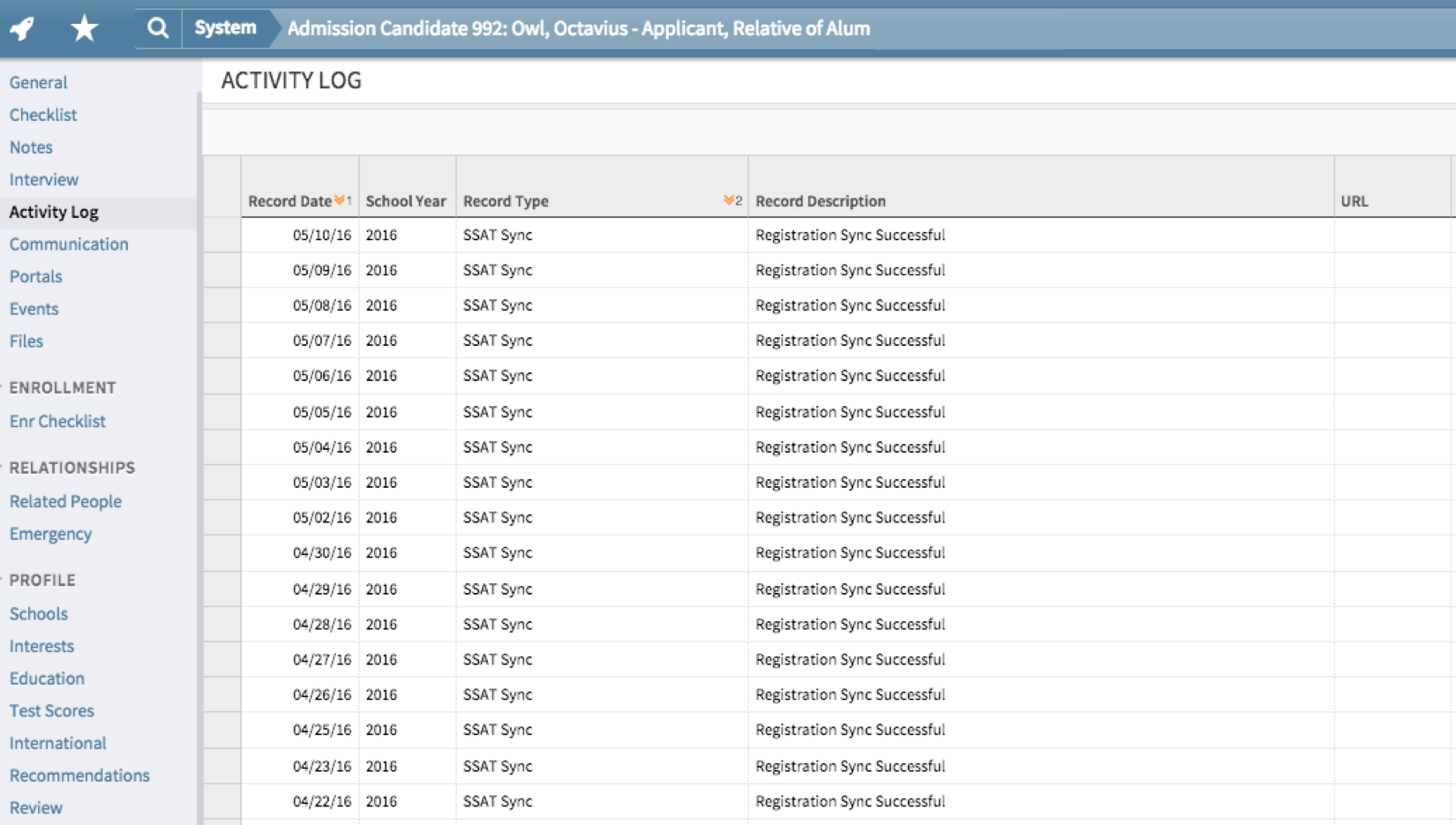The height and width of the screenshot is (825, 1456).
Task: Collapse the Profile sidebar section
Action: (4, 580)
